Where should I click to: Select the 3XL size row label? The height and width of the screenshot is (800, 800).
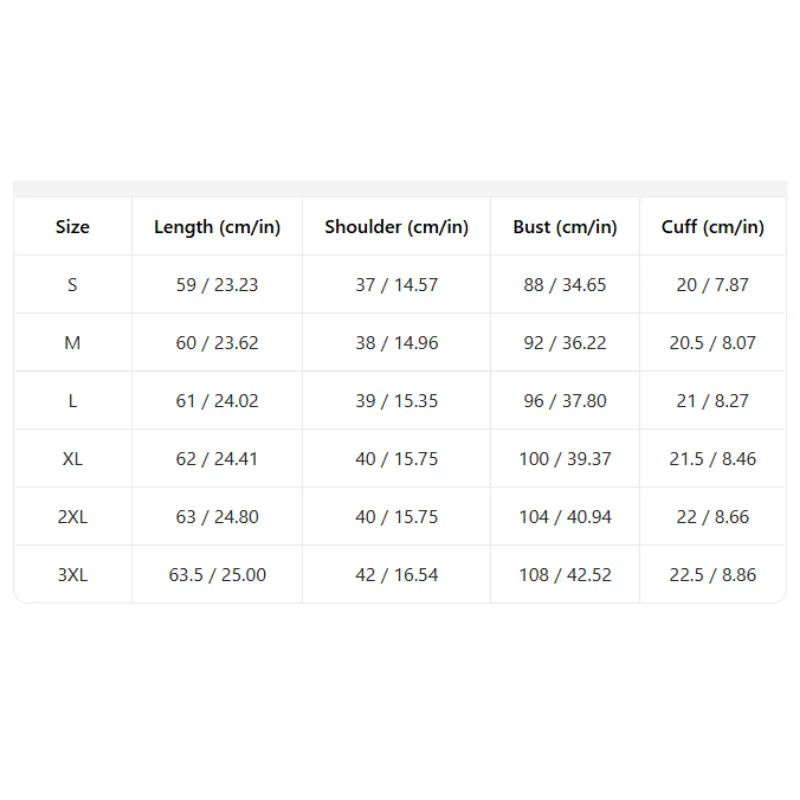click(x=72, y=575)
